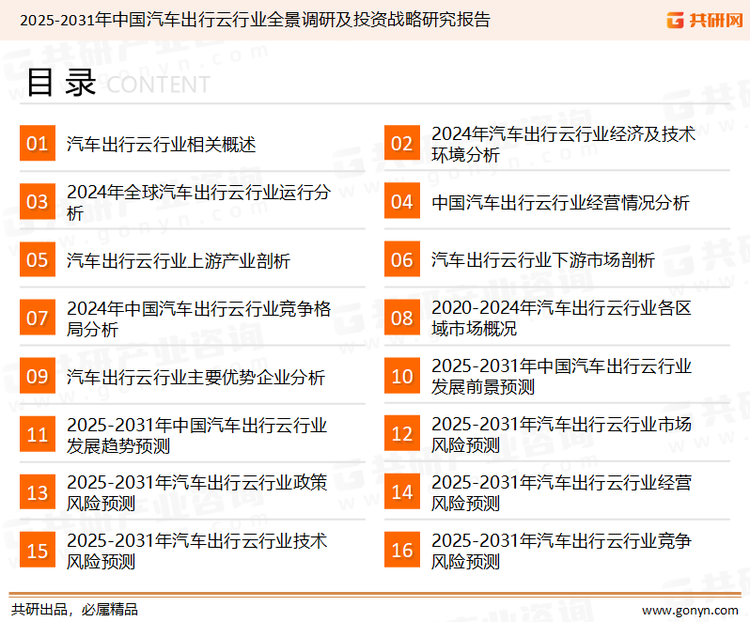Select the orange 02 chapter number box

(402, 144)
